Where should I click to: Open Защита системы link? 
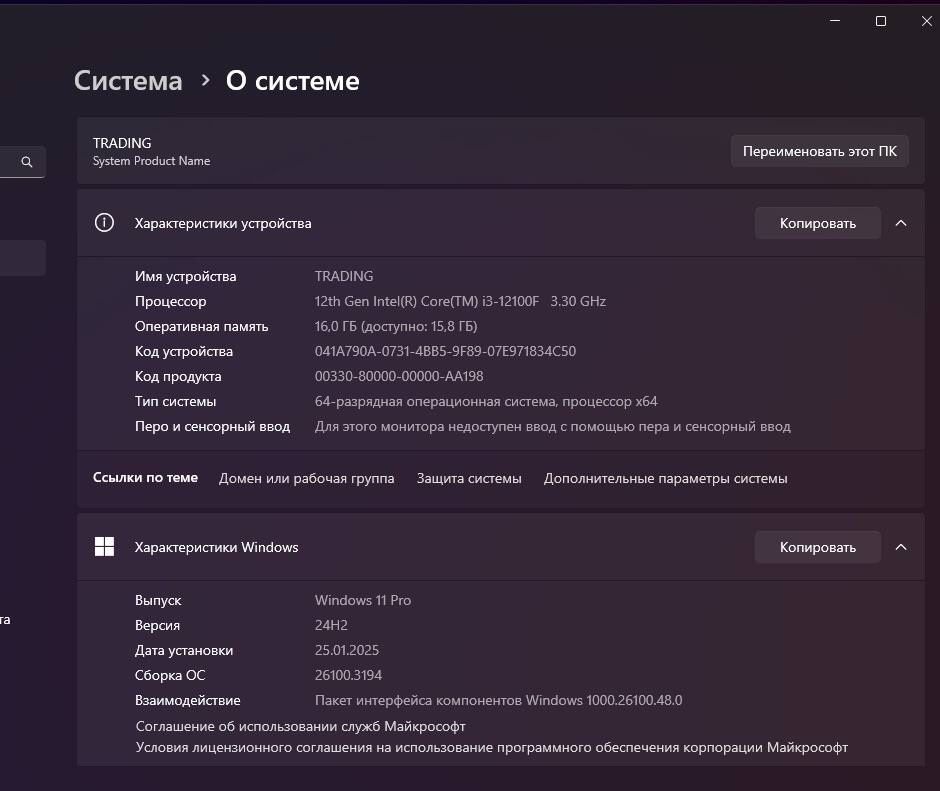(469, 479)
